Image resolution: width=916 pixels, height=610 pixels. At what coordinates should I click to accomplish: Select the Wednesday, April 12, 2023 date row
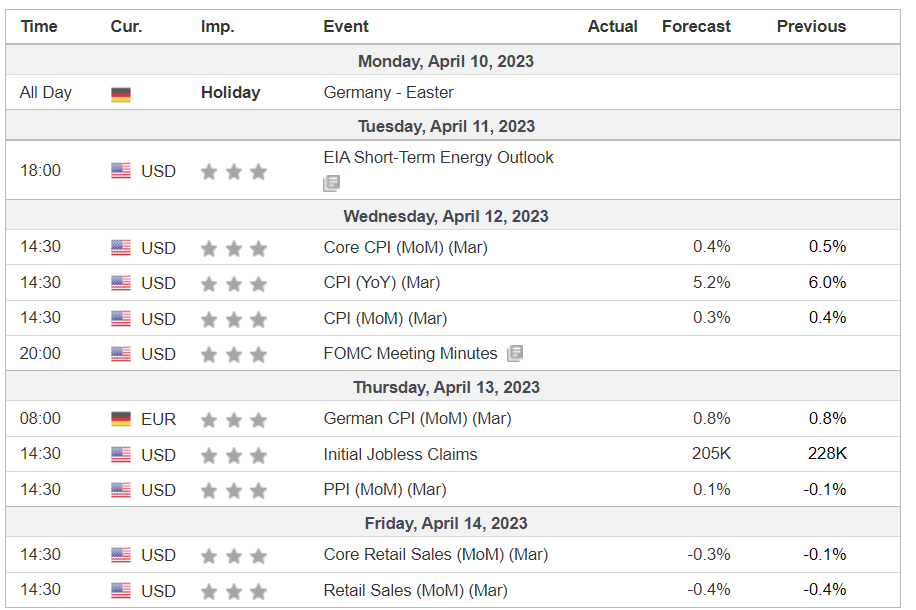453,216
